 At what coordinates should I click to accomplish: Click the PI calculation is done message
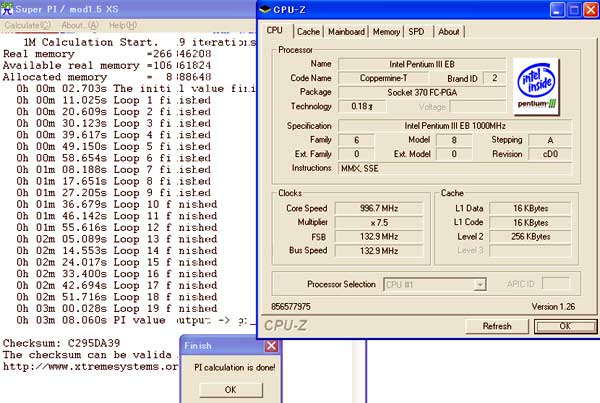(235, 367)
